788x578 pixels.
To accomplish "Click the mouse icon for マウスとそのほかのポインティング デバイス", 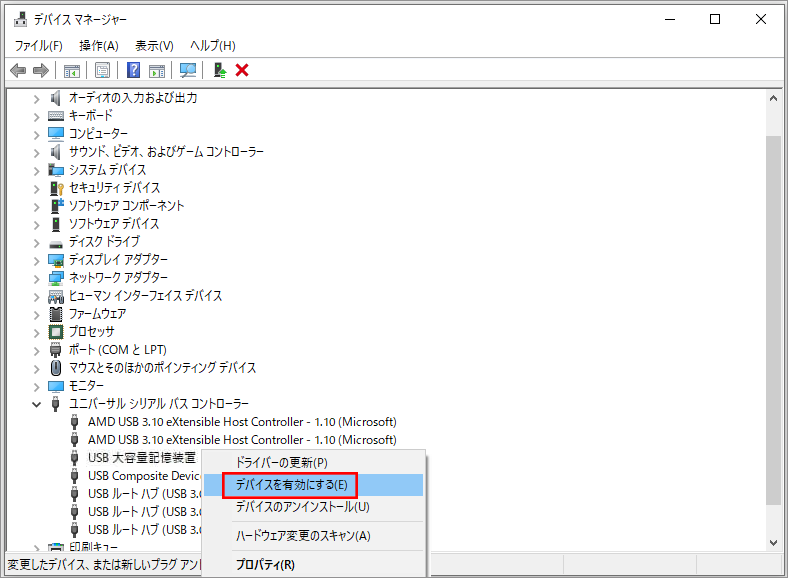I will pos(56,368).
